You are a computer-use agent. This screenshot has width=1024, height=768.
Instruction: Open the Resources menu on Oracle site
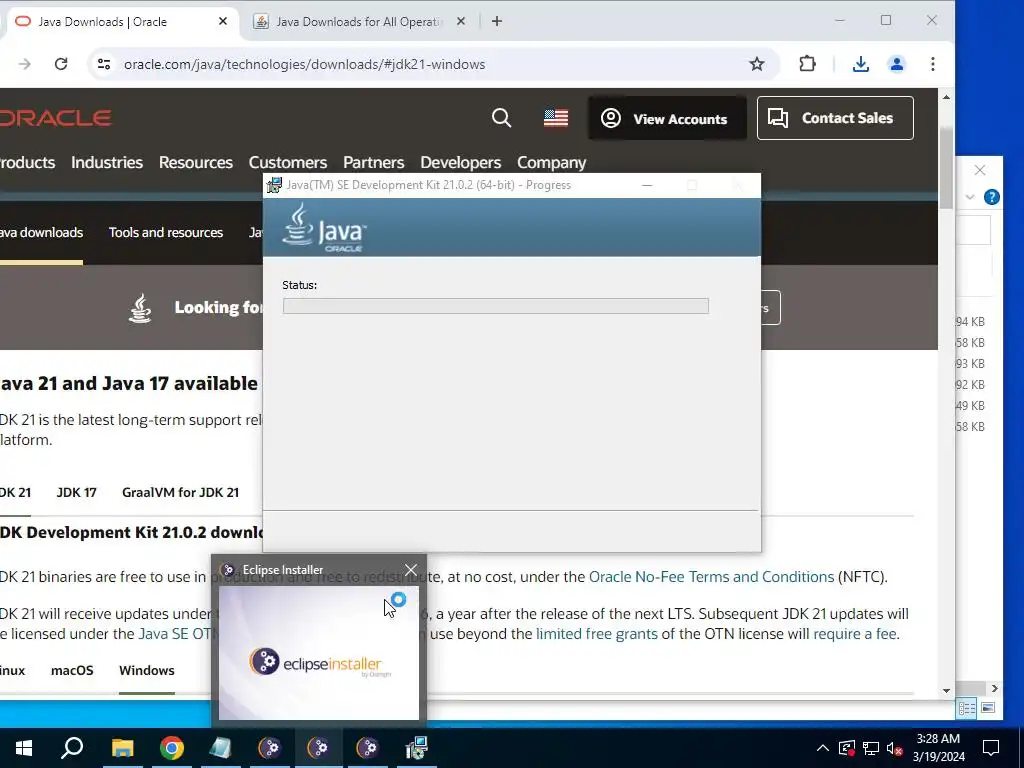(196, 162)
